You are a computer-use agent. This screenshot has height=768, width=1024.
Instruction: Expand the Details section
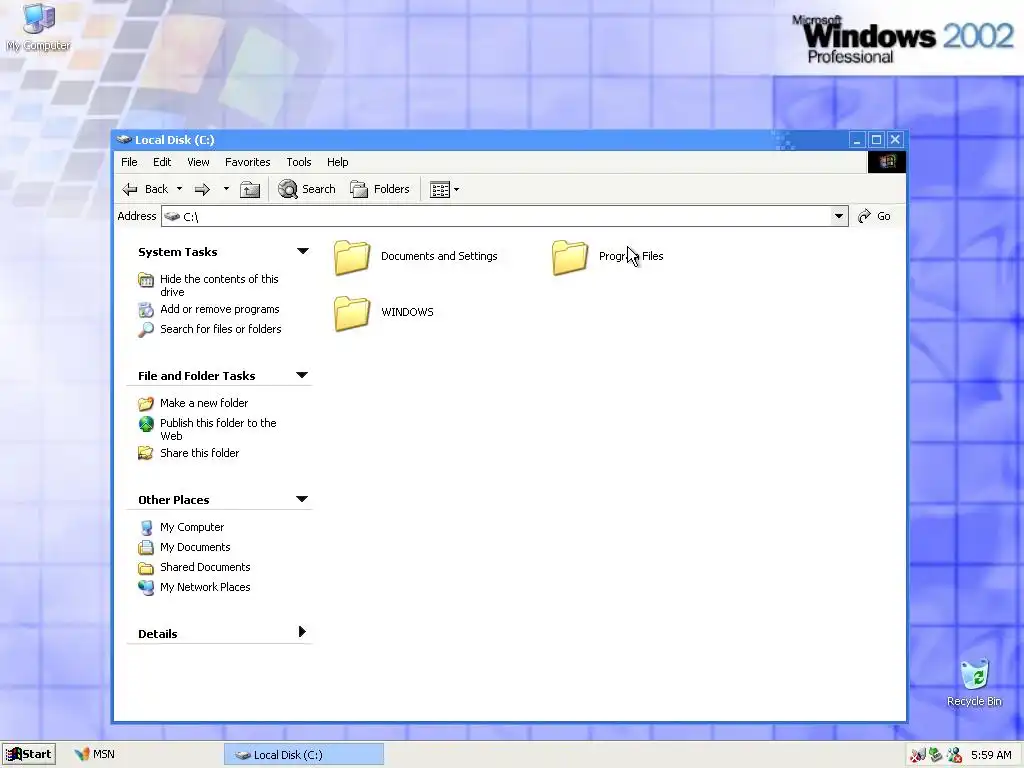click(302, 632)
